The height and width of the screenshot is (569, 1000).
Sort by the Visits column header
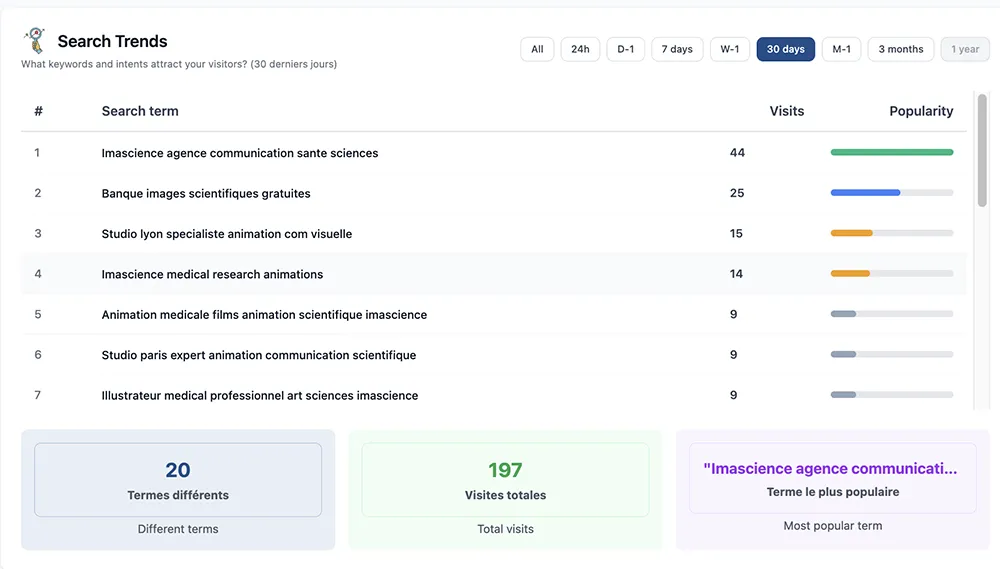(x=786, y=111)
